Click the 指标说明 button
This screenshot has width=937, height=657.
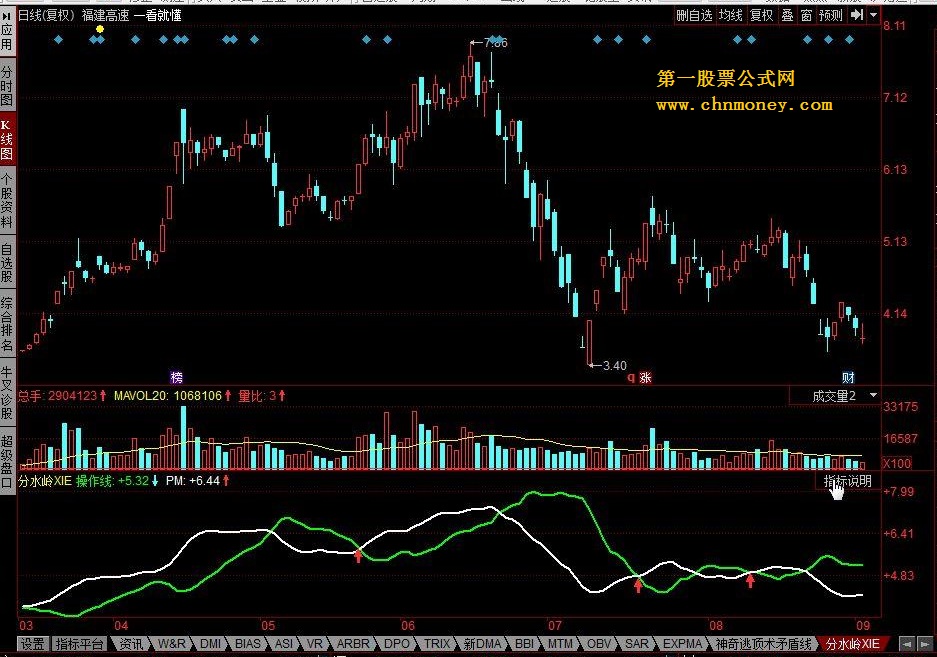point(847,481)
